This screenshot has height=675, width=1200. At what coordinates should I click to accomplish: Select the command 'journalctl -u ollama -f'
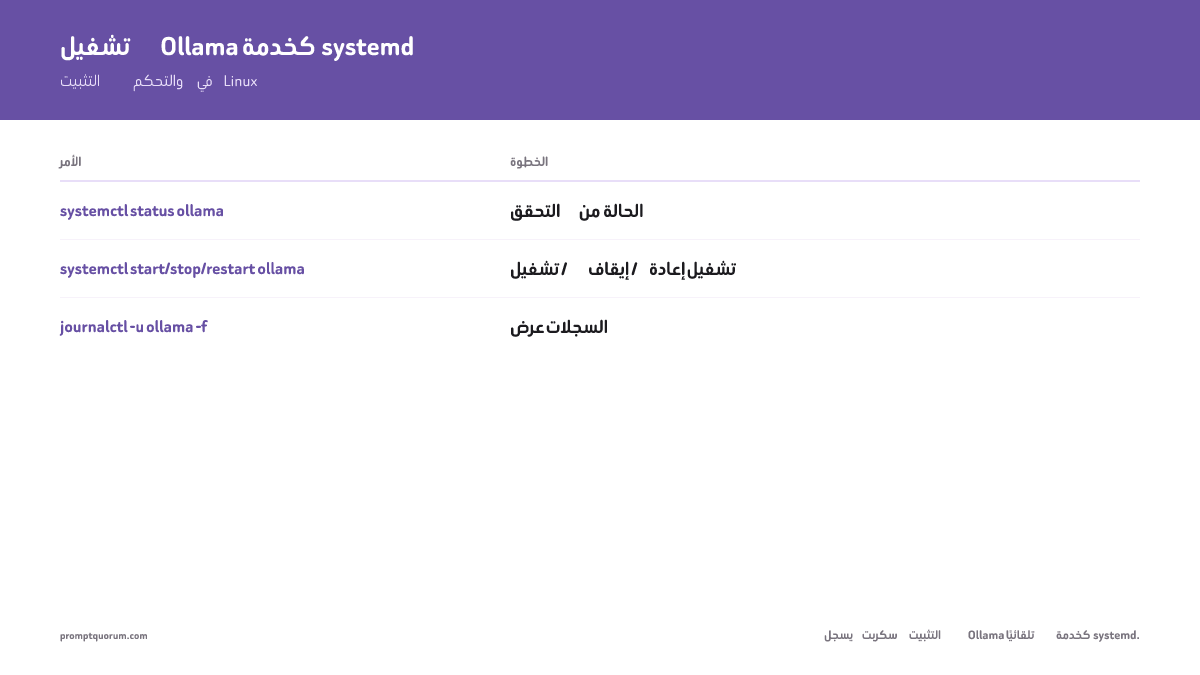134,327
